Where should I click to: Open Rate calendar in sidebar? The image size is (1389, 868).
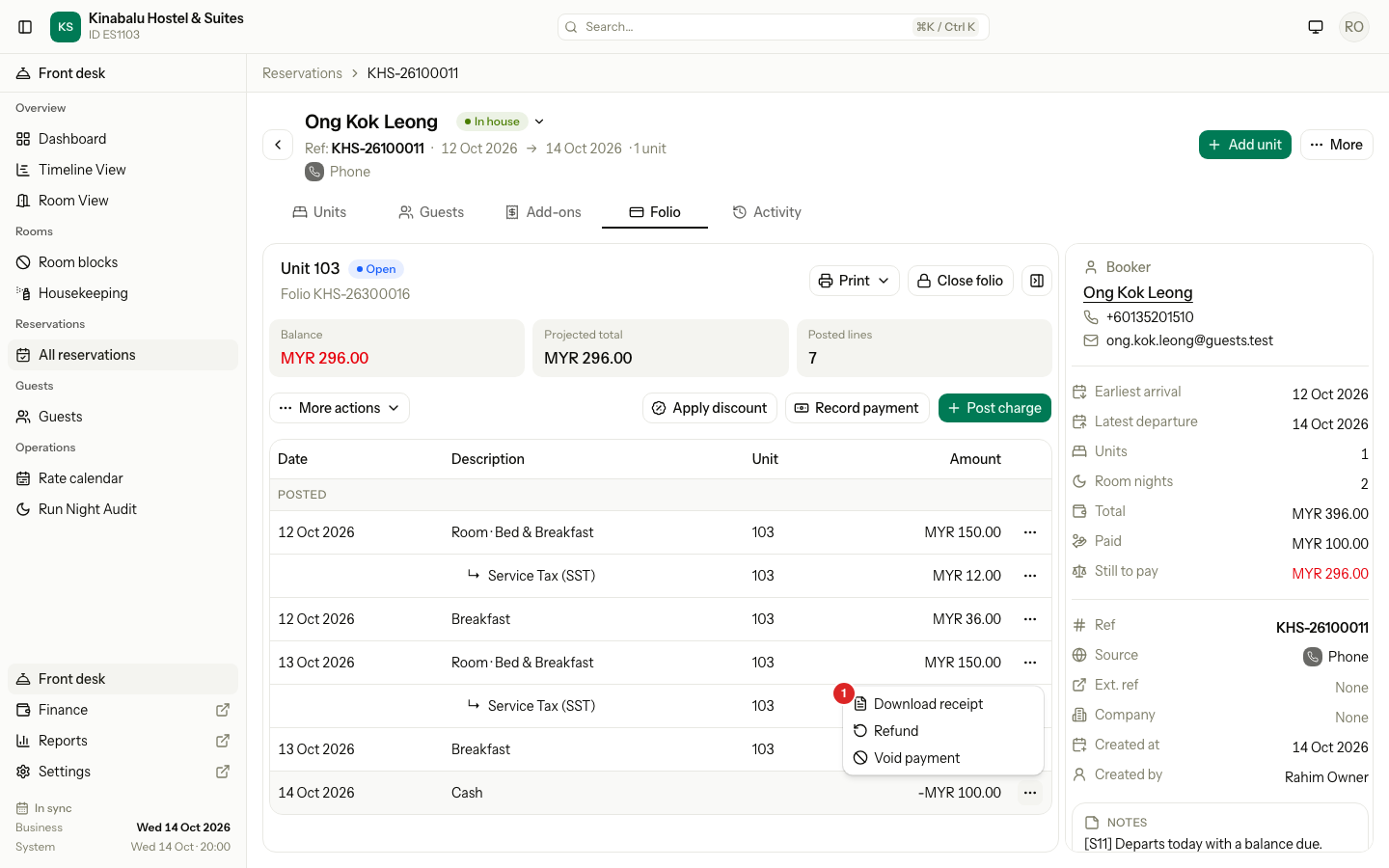point(123,478)
